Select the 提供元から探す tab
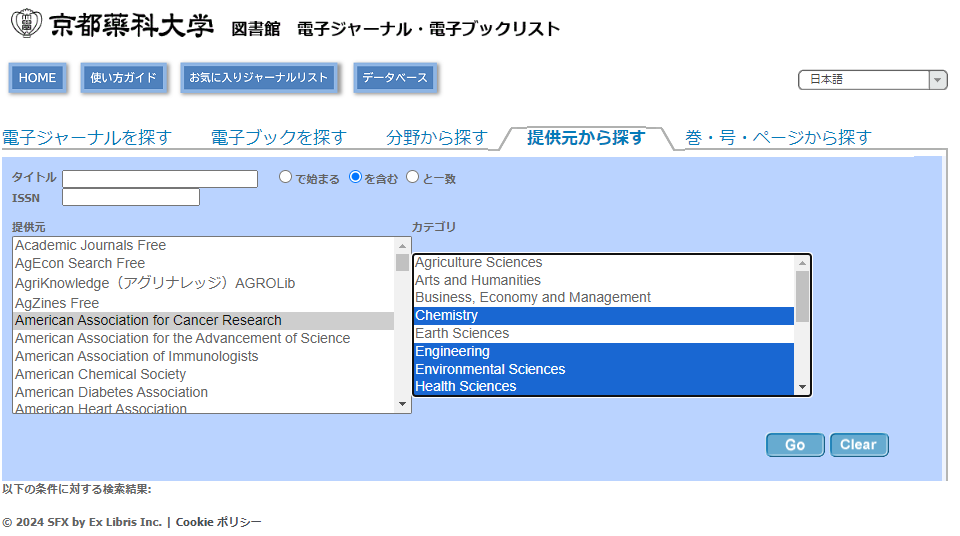The height and width of the screenshot is (536, 960). point(586,137)
